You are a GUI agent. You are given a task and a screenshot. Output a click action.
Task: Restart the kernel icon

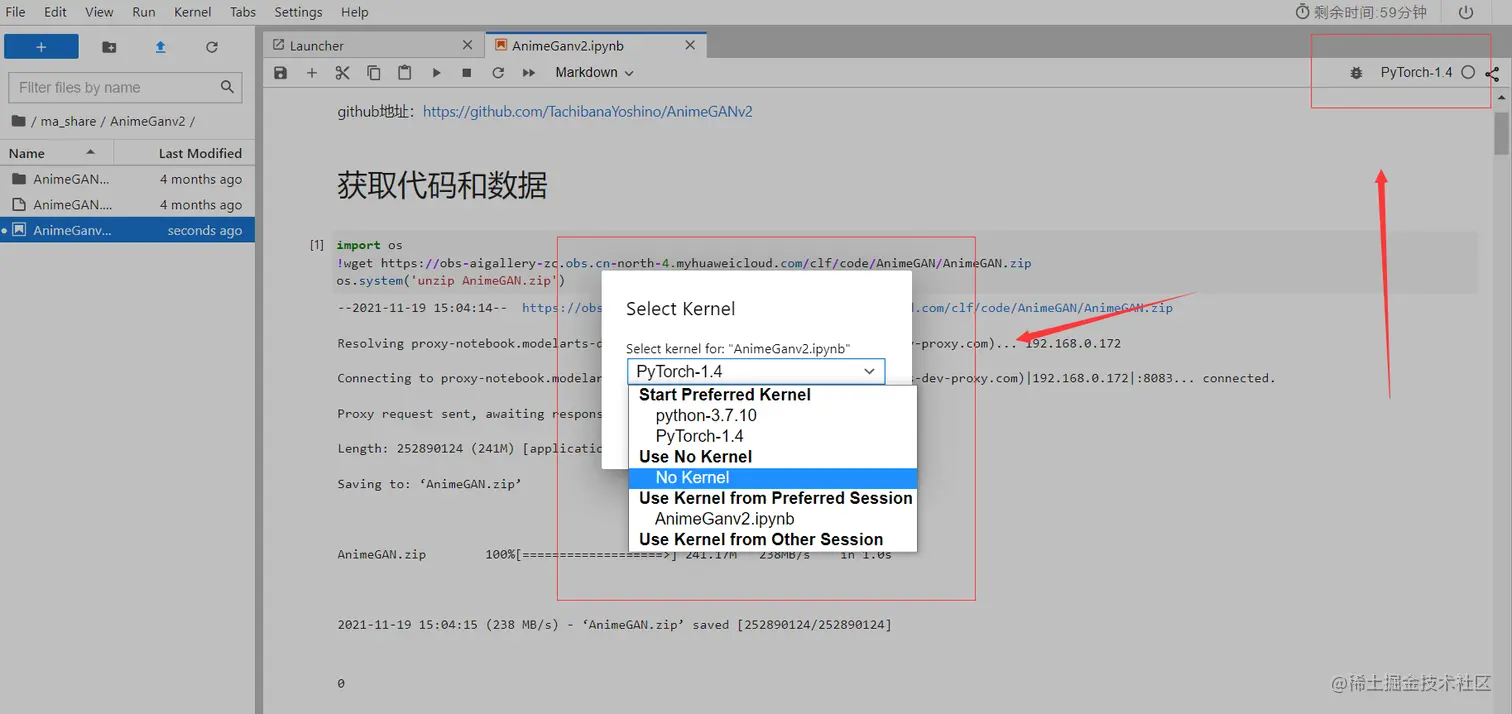click(x=498, y=73)
